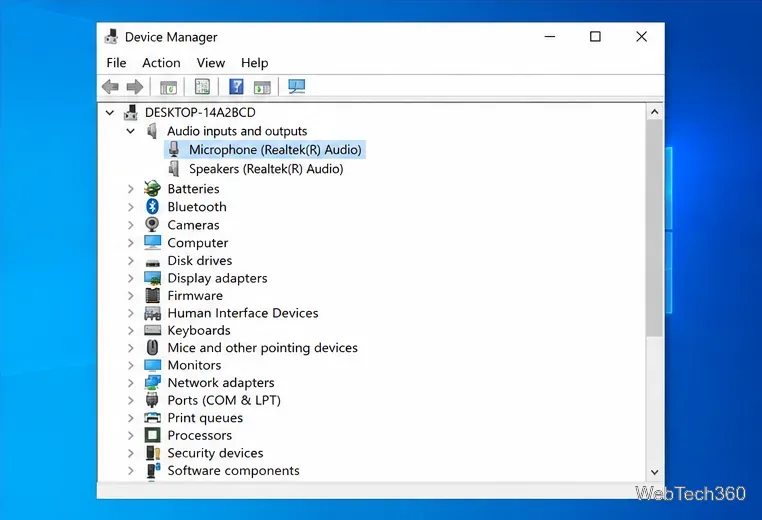Click the Monitors category icon
Image resolution: width=762 pixels, height=520 pixels.
tap(153, 365)
